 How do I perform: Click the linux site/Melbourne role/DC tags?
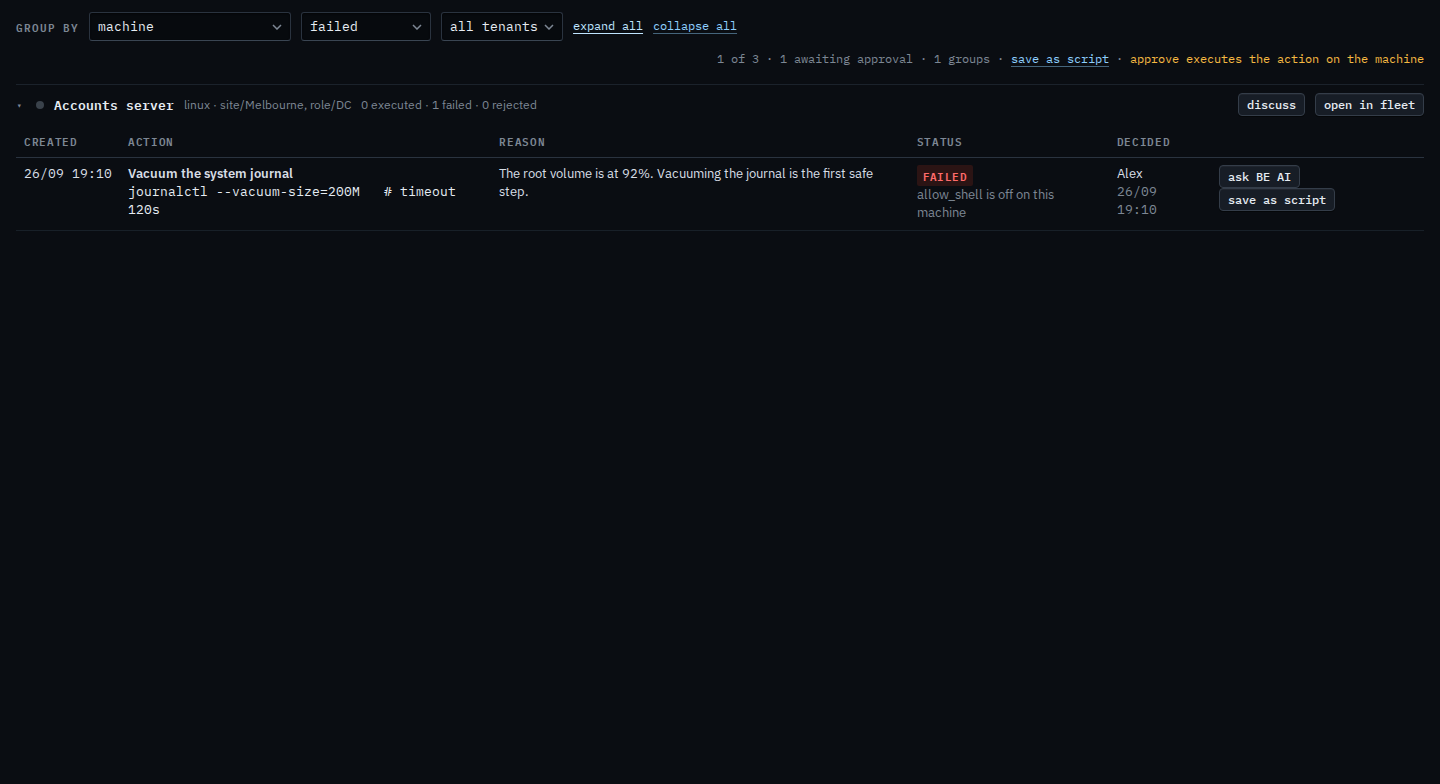click(x=268, y=105)
